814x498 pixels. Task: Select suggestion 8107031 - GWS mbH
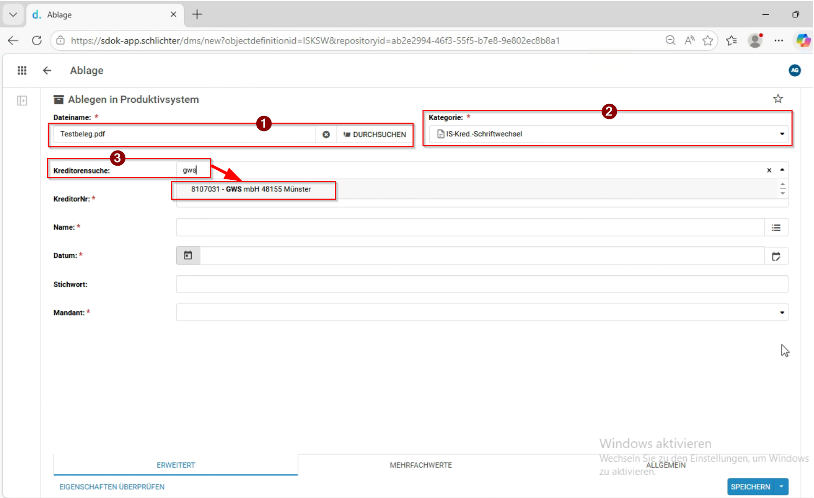(251, 189)
